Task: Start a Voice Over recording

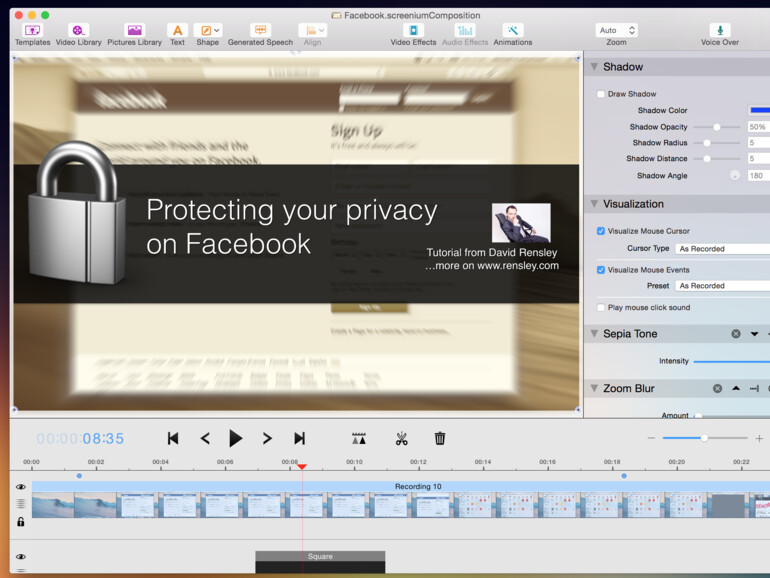Action: click(720, 35)
